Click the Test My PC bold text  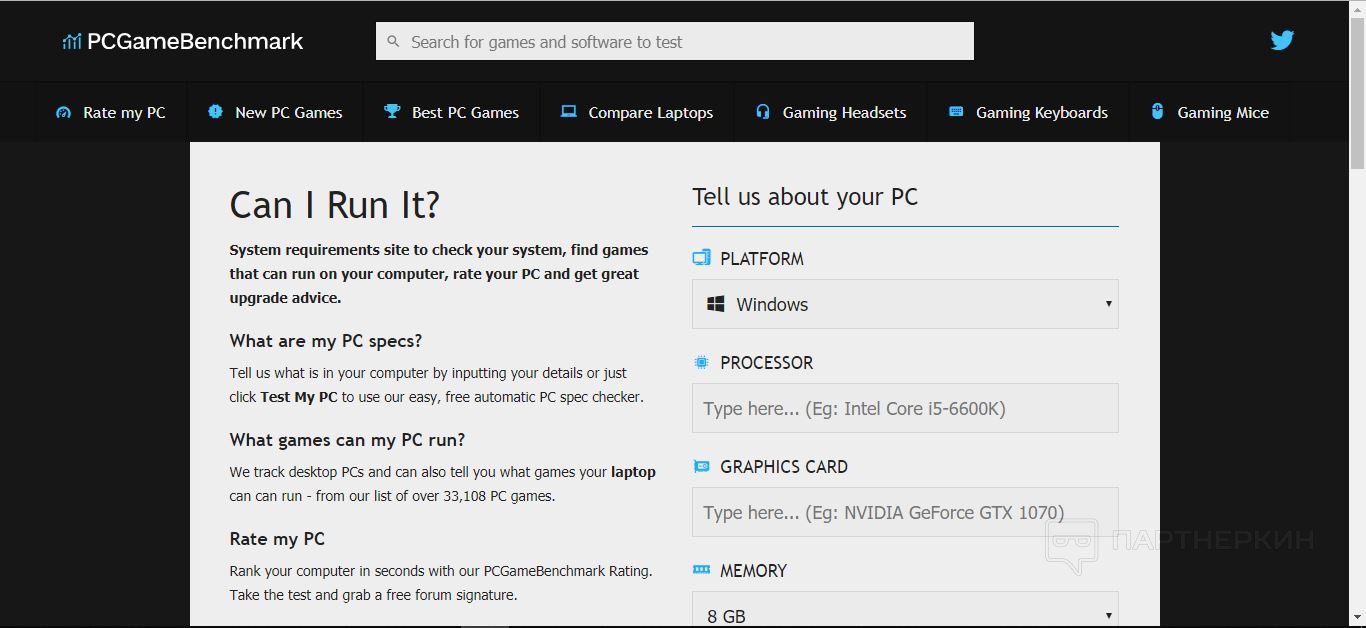coord(299,397)
